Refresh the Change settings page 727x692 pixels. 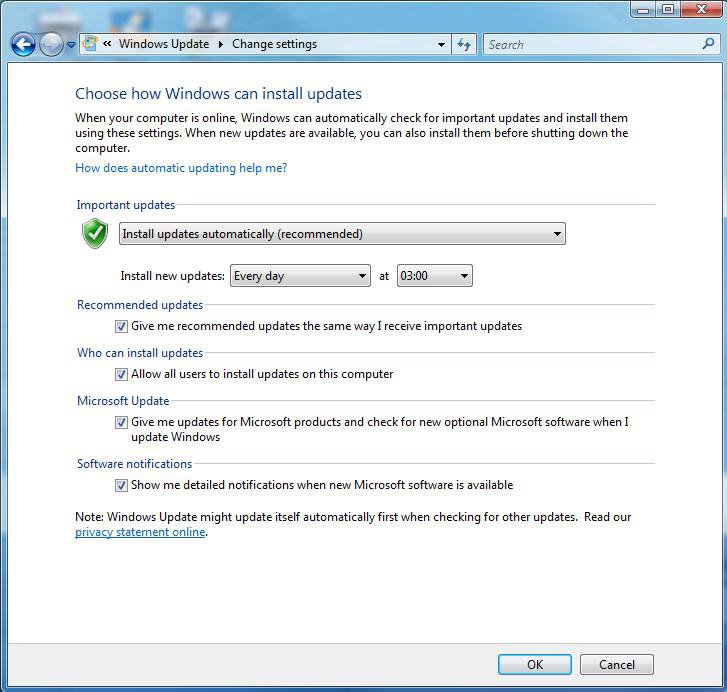(x=464, y=44)
